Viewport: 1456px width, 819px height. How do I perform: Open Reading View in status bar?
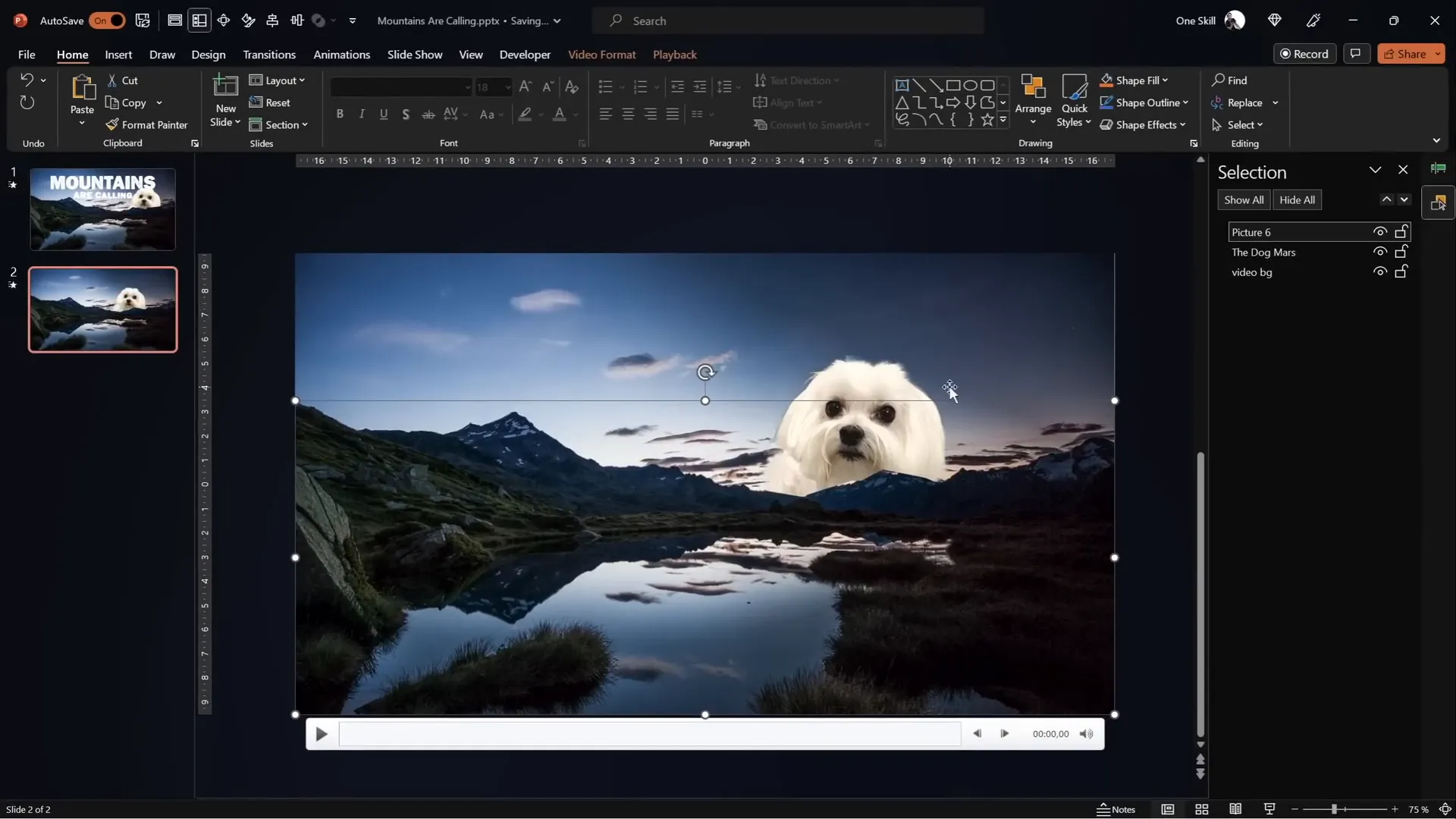[x=1235, y=809]
